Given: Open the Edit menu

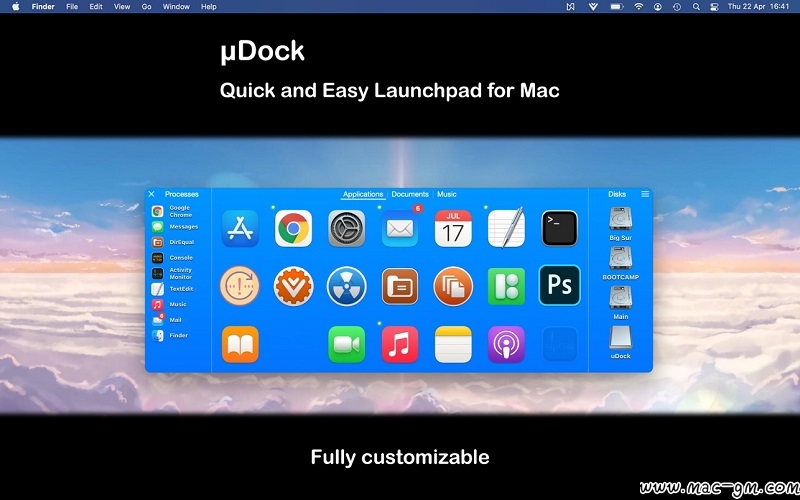Looking at the screenshot, I should (x=96, y=7).
